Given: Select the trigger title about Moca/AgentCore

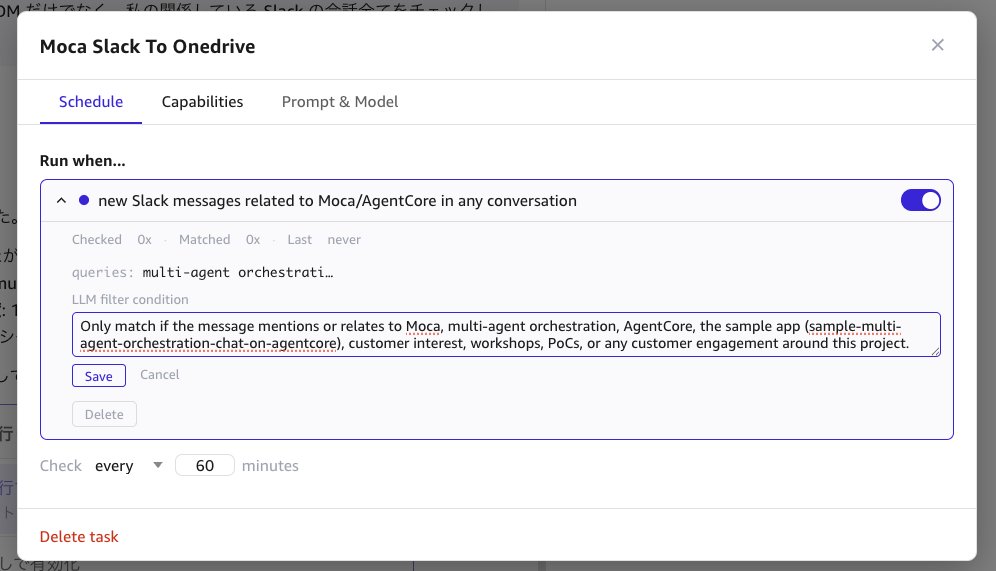Looking at the screenshot, I should (337, 201).
